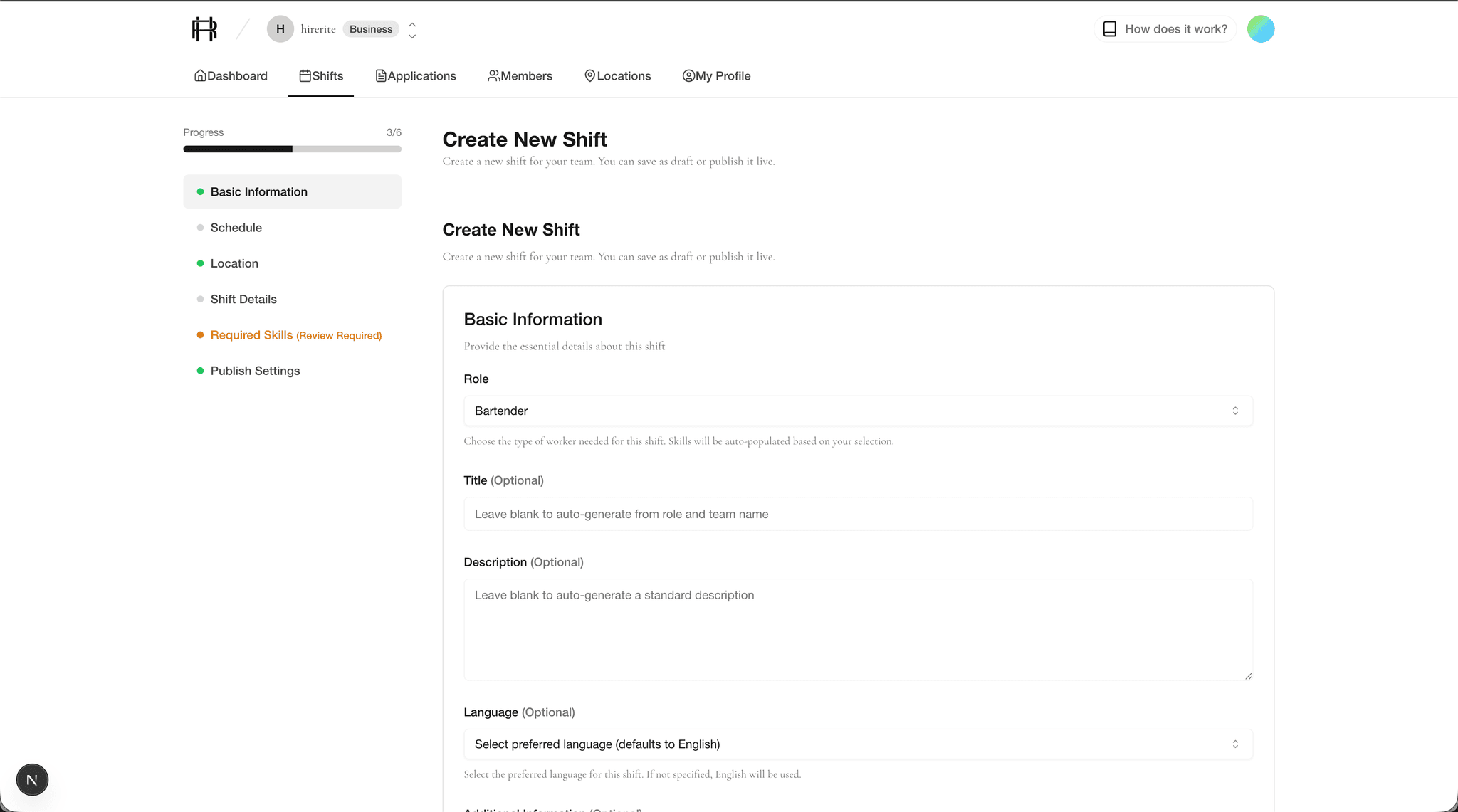Go to the My Profile tab
This screenshot has height=812, width=1458.
[716, 76]
